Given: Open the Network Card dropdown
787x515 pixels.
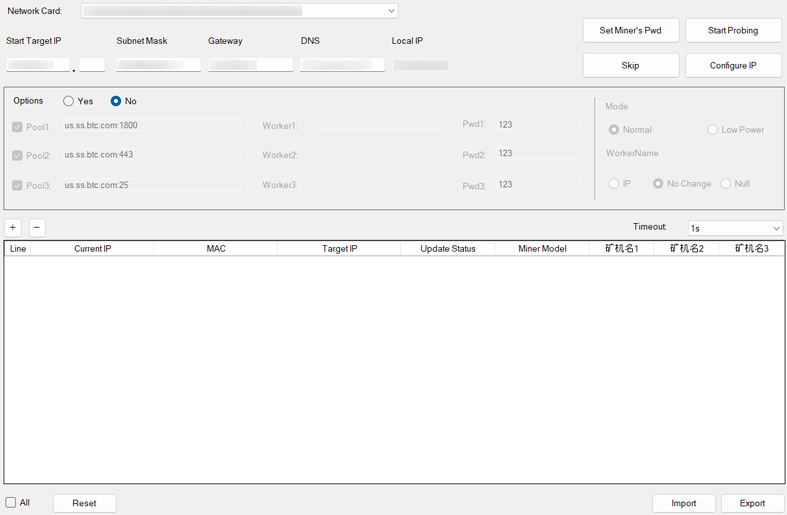Looking at the screenshot, I should pyautogui.click(x=239, y=11).
